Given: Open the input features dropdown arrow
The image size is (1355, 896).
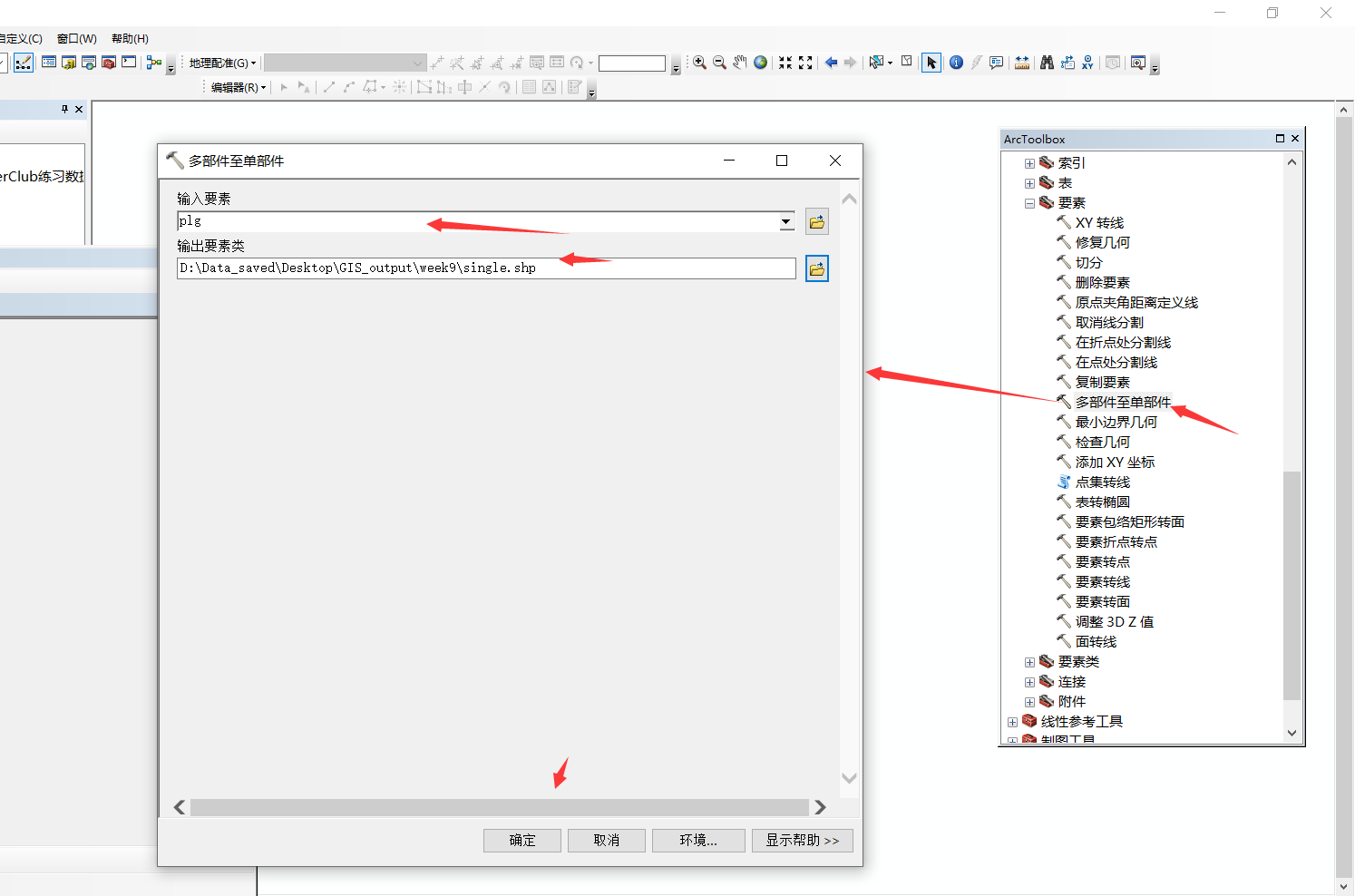Looking at the screenshot, I should [x=786, y=221].
